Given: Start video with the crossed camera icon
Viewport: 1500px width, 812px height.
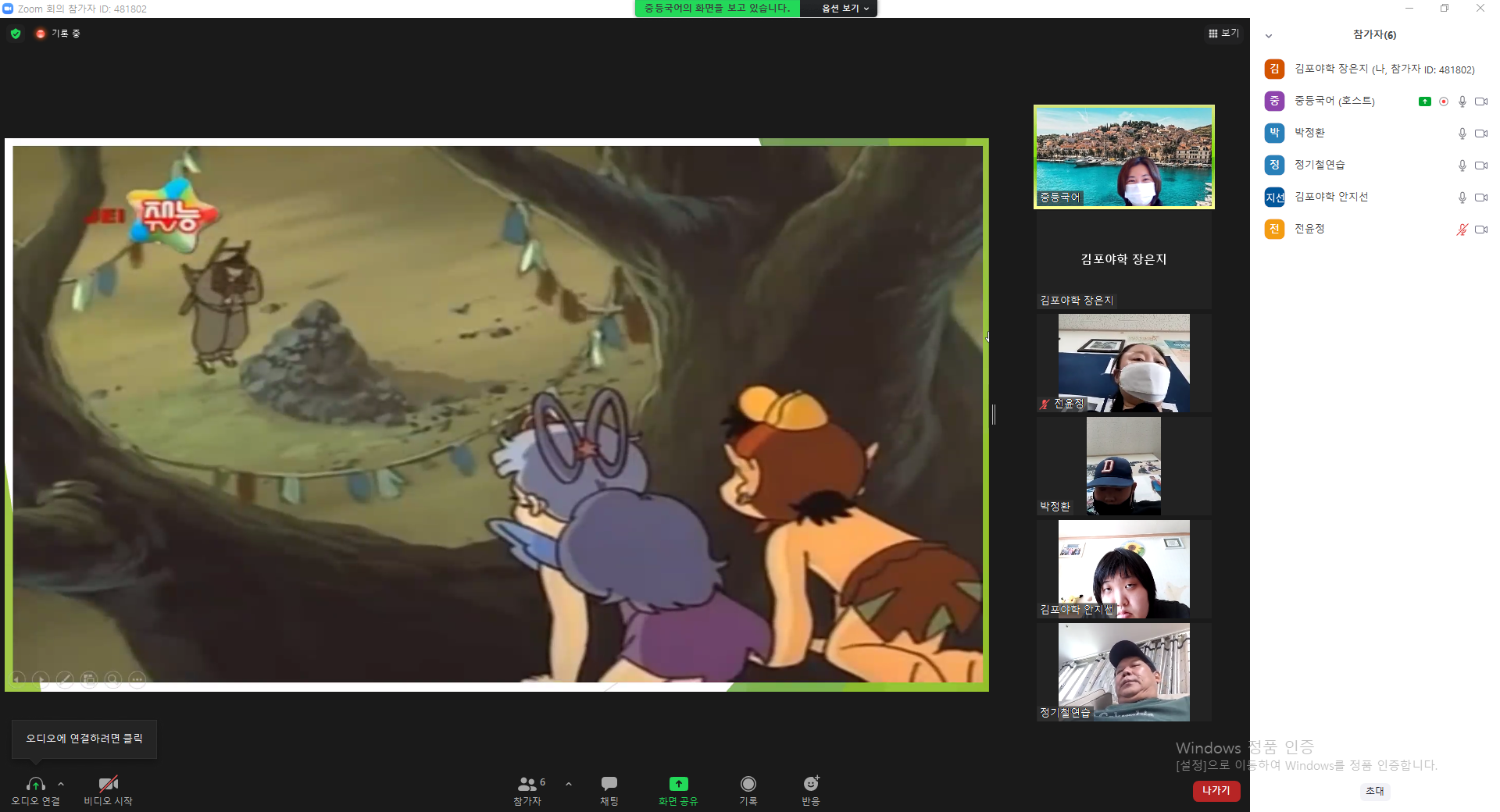Looking at the screenshot, I should 109,784.
